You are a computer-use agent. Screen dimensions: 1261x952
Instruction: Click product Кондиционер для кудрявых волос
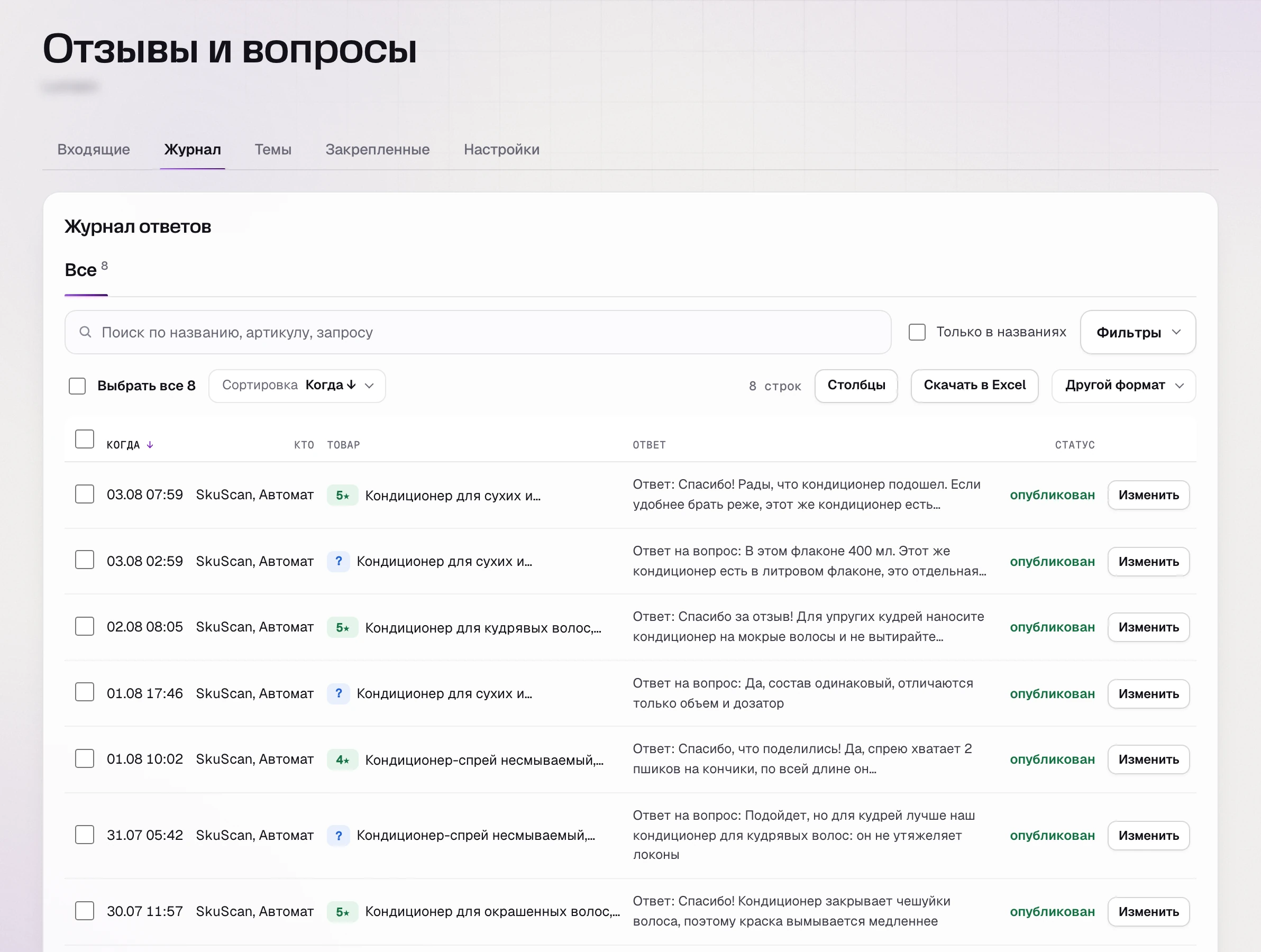[x=483, y=628]
